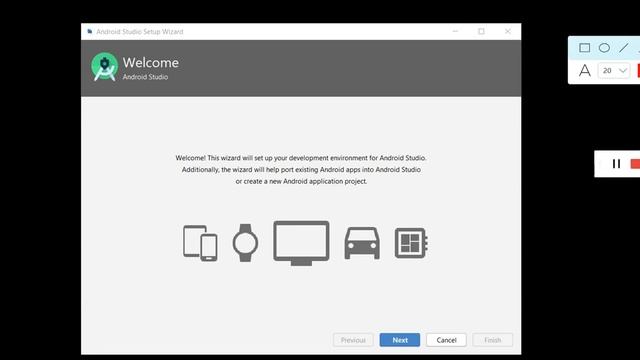640x360 pixels.
Task: Click the 'Welcome' heading text
Action: (x=151, y=62)
